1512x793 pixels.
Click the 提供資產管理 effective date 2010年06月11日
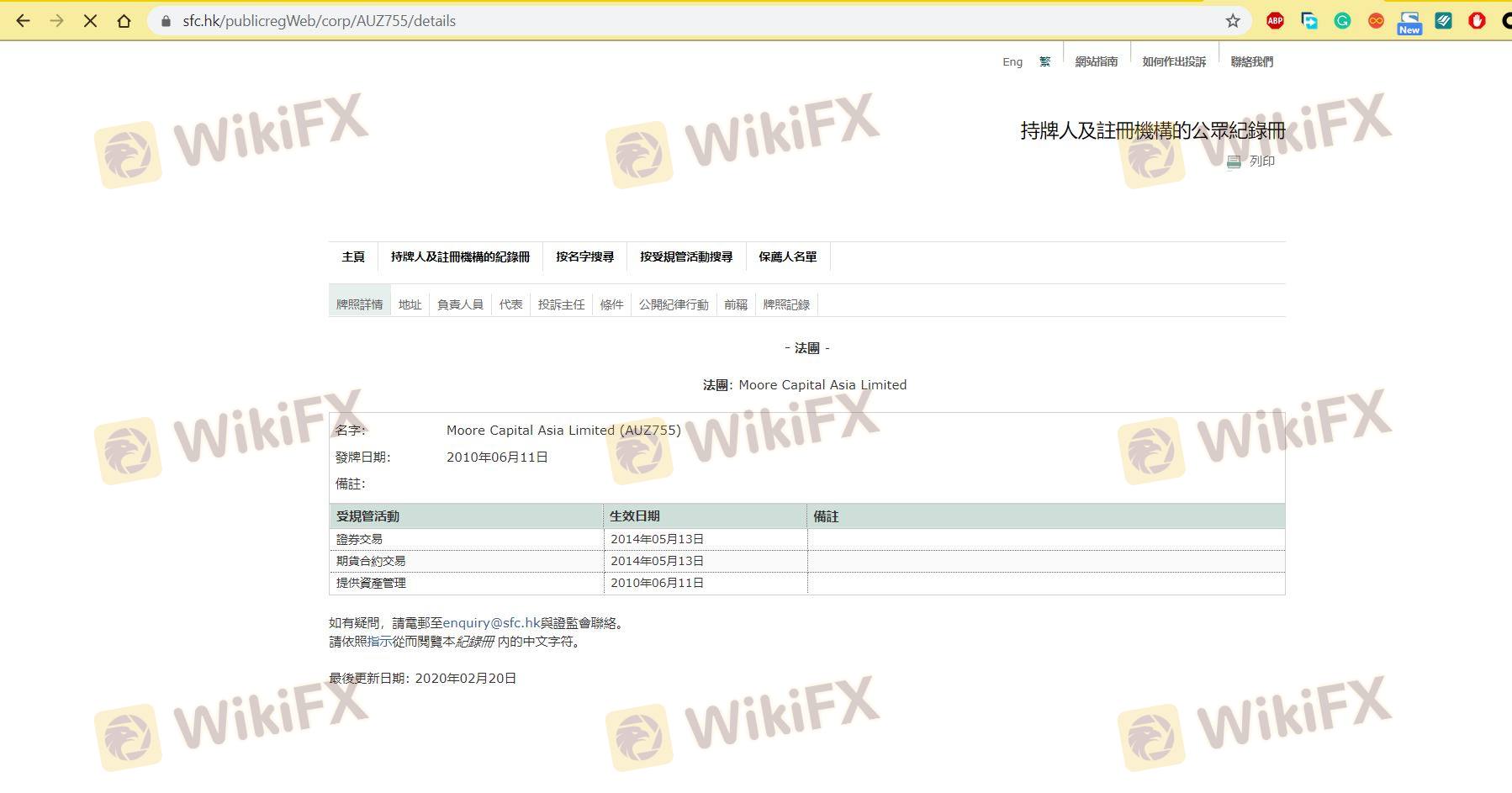[657, 583]
